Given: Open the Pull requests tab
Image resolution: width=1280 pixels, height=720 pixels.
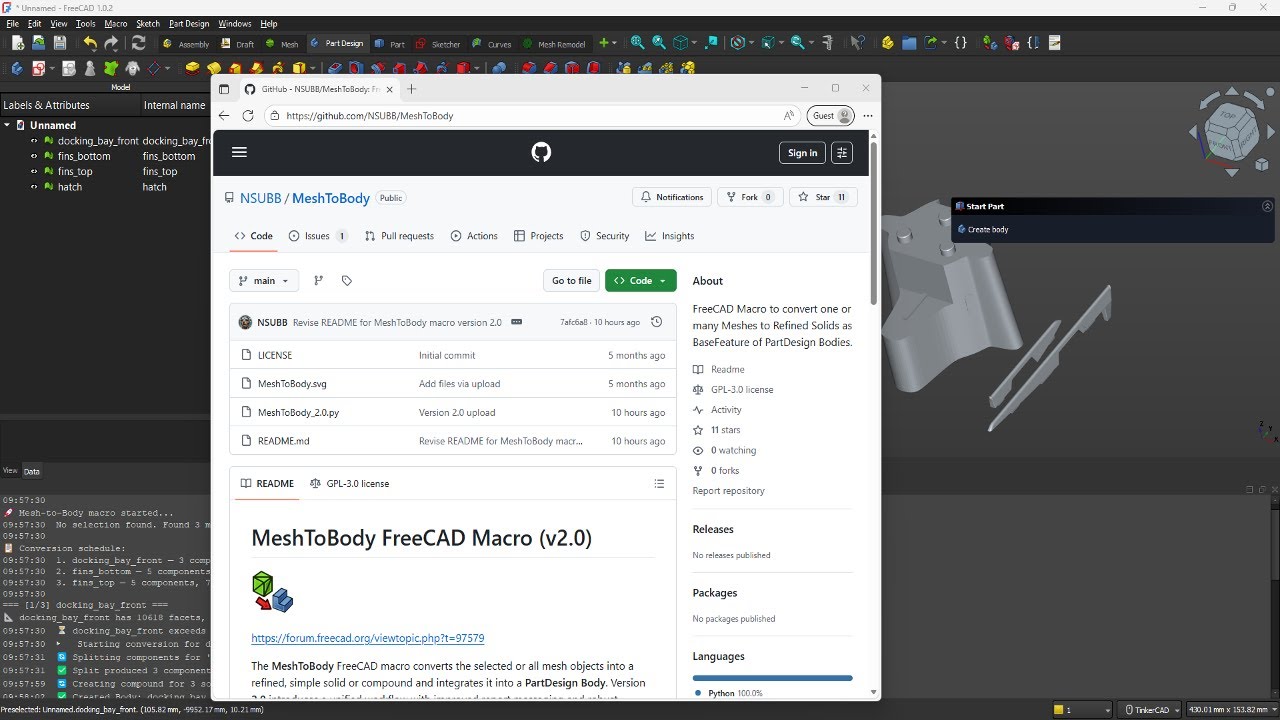Looking at the screenshot, I should tap(399, 236).
